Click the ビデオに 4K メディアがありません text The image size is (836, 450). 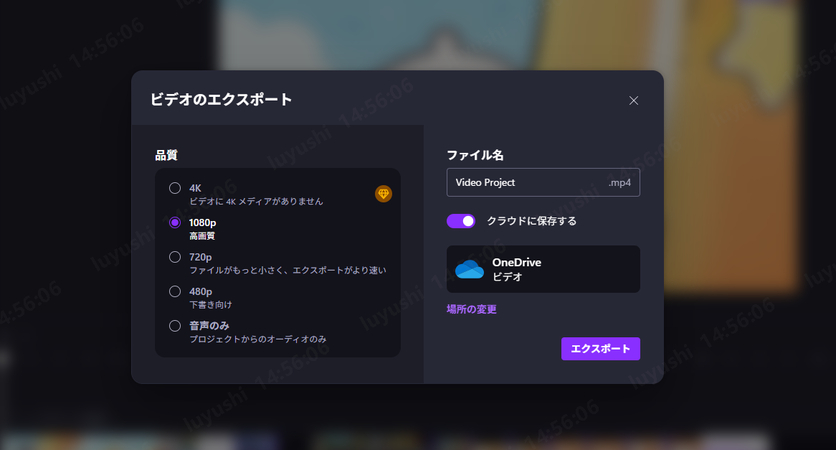256,202
